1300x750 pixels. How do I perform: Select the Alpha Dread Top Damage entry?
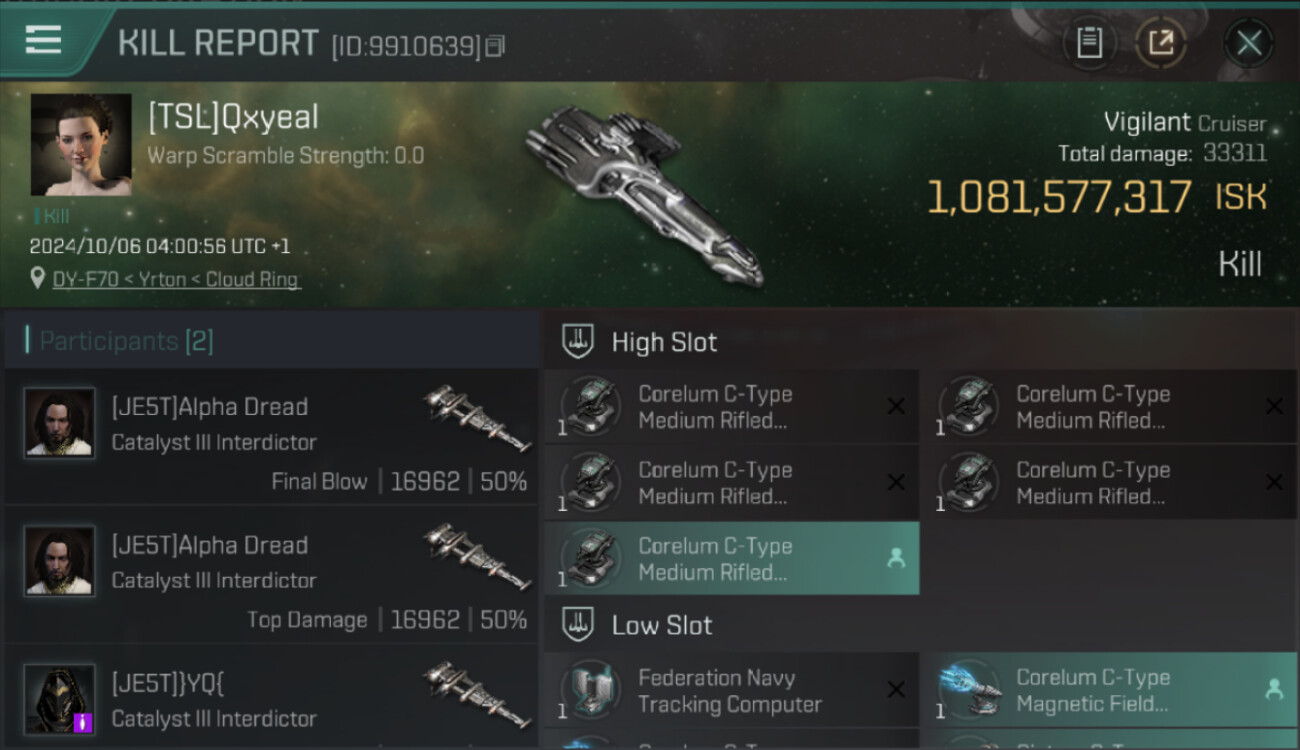click(x=272, y=574)
